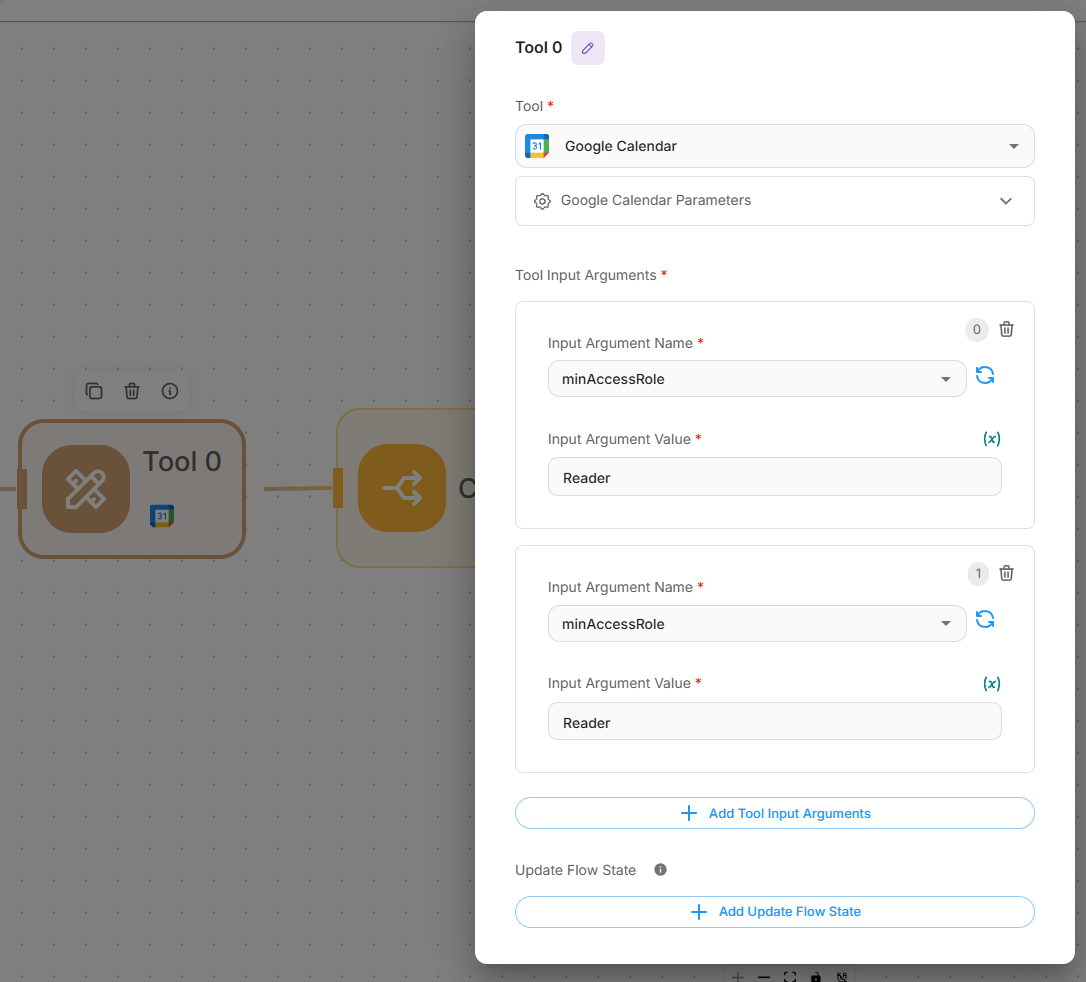Insert variable (x) for the first argument value
This screenshot has width=1086, height=982.
991,439
